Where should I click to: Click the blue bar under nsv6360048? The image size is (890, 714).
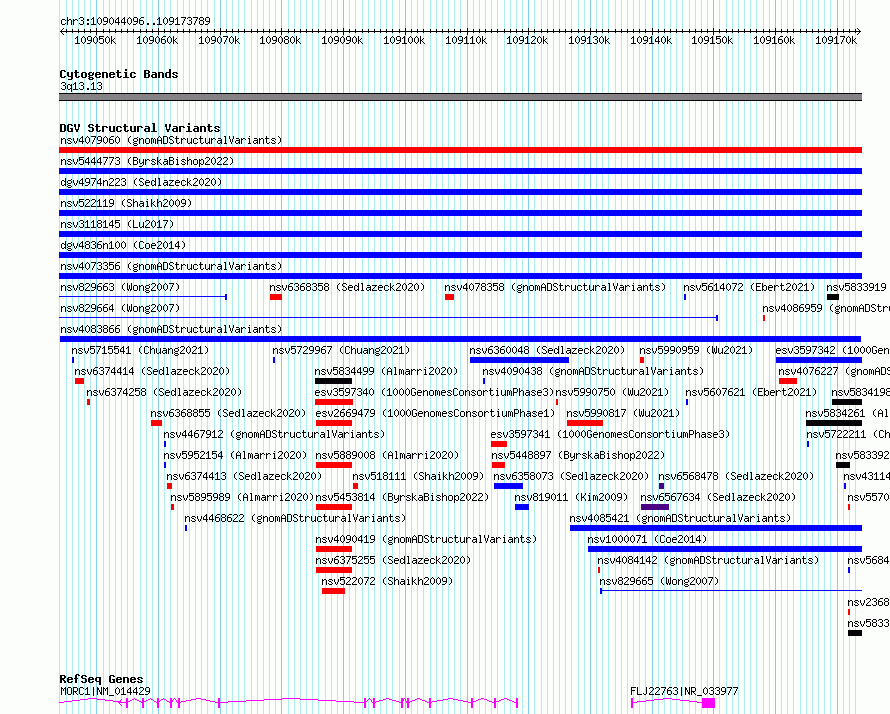coord(519,360)
